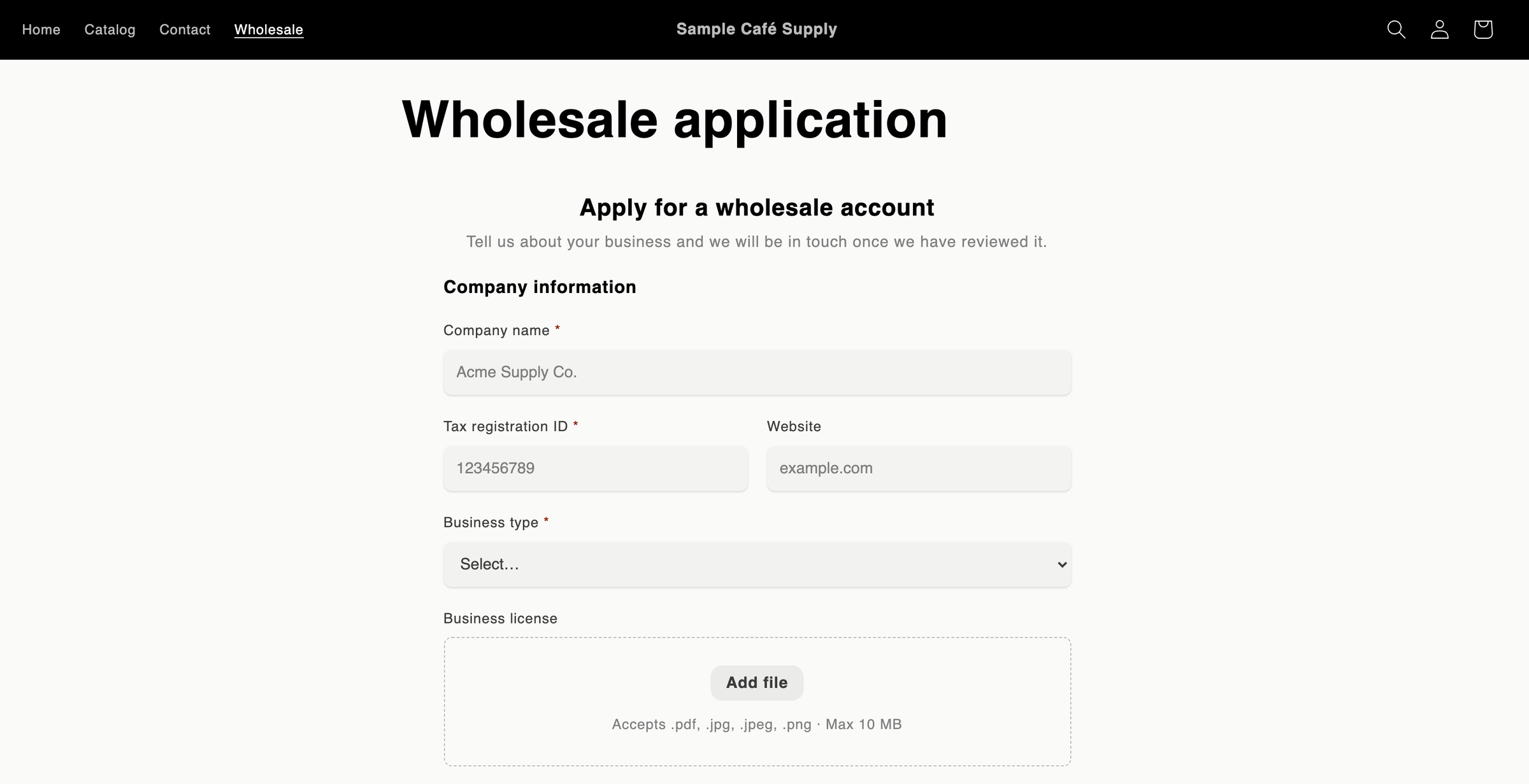This screenshot has width=1529, height=784.
Task: Select the Wholesale menu link
Action: [269, 29]
